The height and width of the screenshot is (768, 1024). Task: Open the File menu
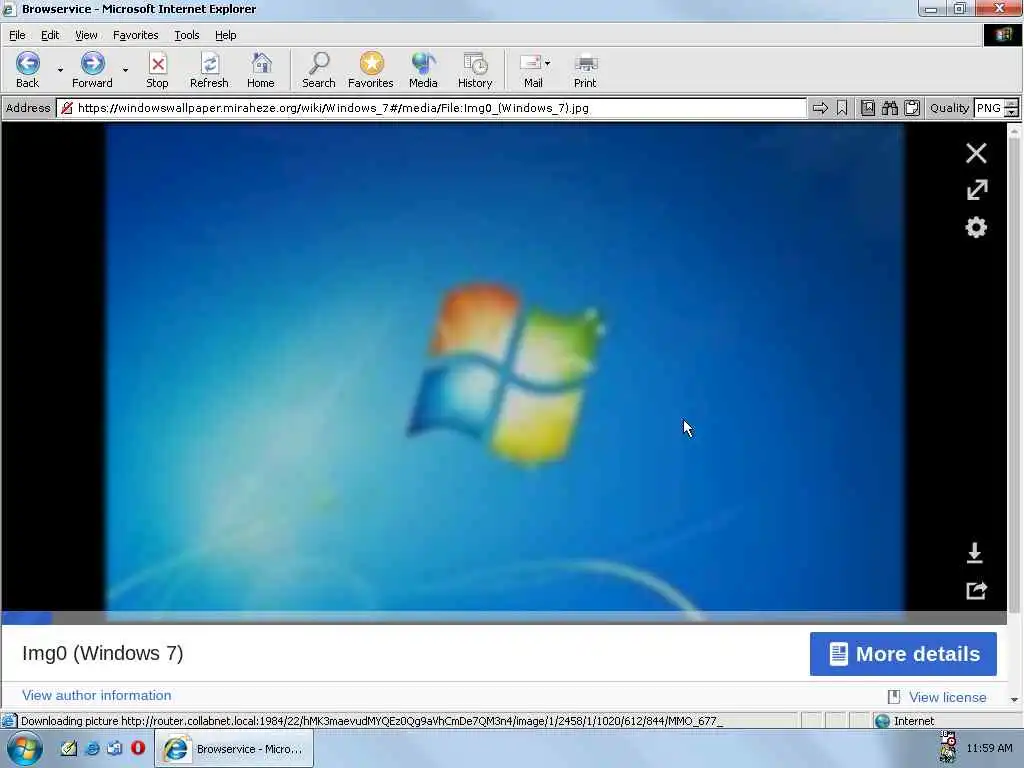17,35
